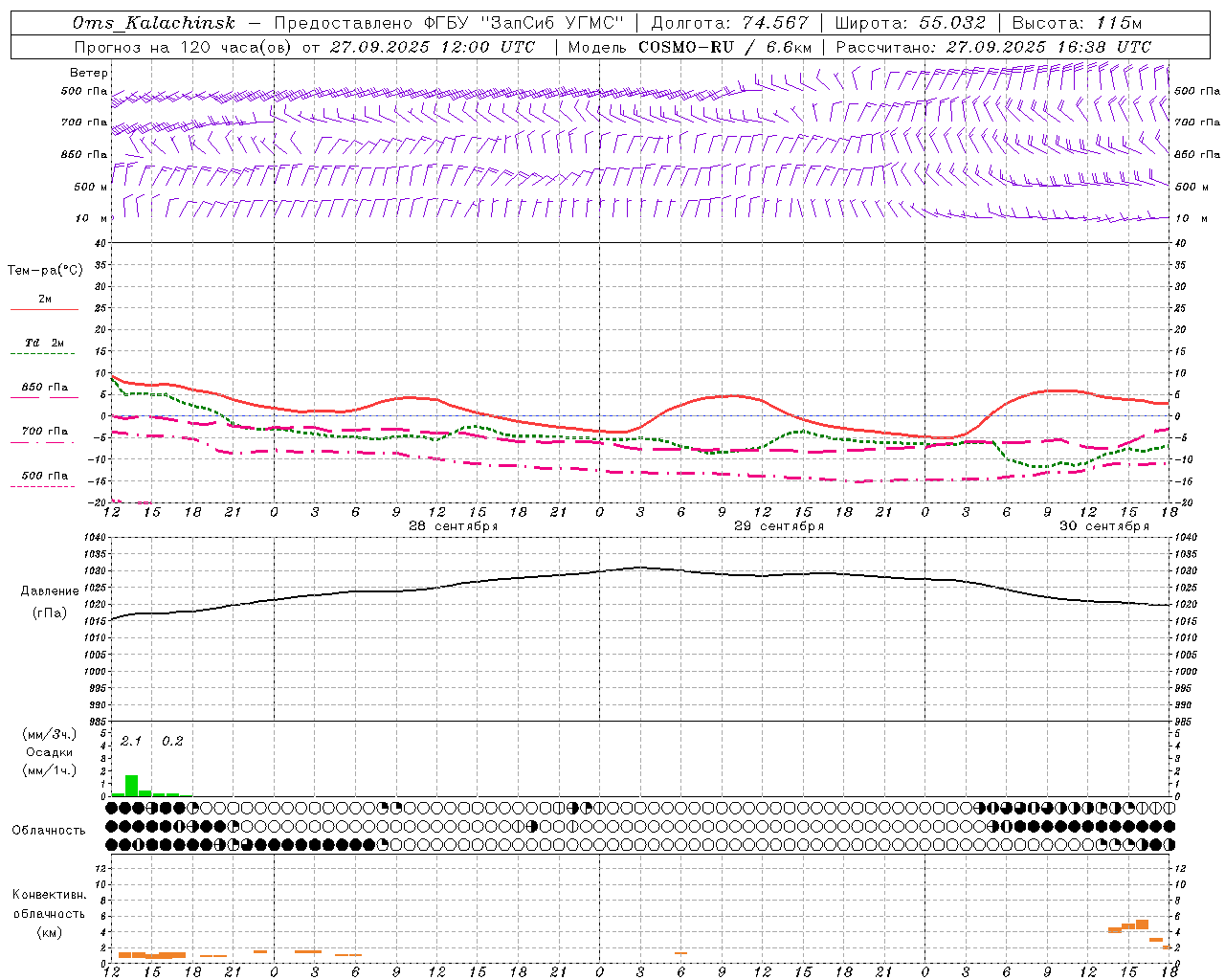Click the Осадки precipitation panel label
This screenshot has height=980, width=1225.
point(49,752)
